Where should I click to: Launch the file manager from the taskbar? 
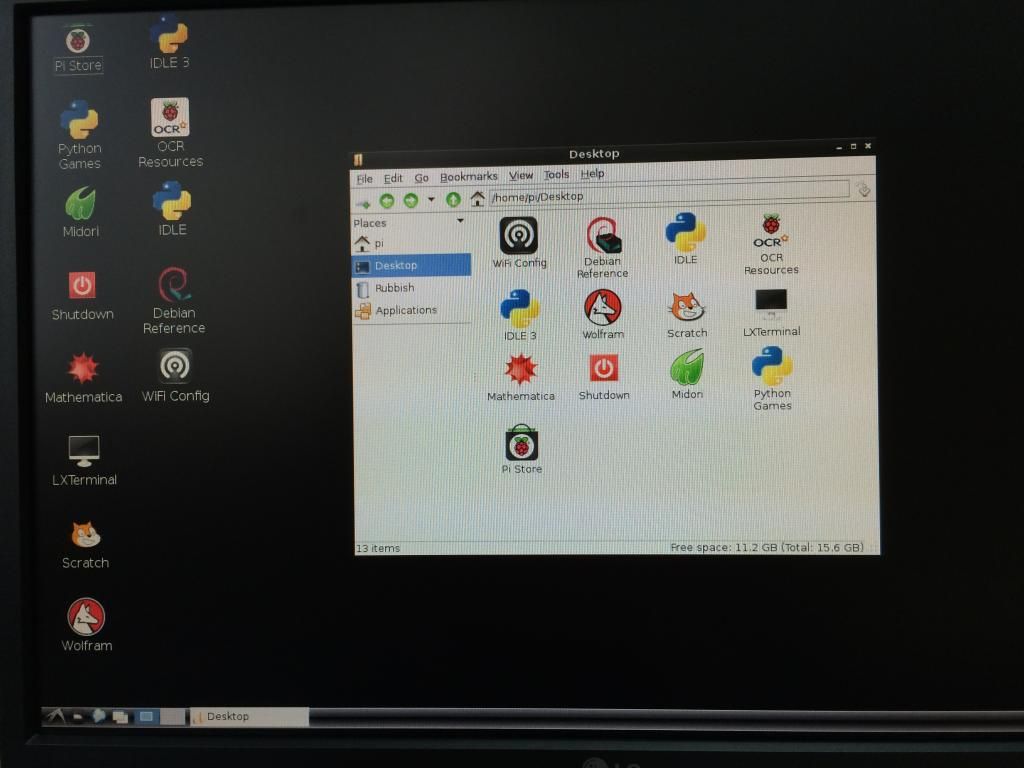pyautogui.click(x=78, y=716)
